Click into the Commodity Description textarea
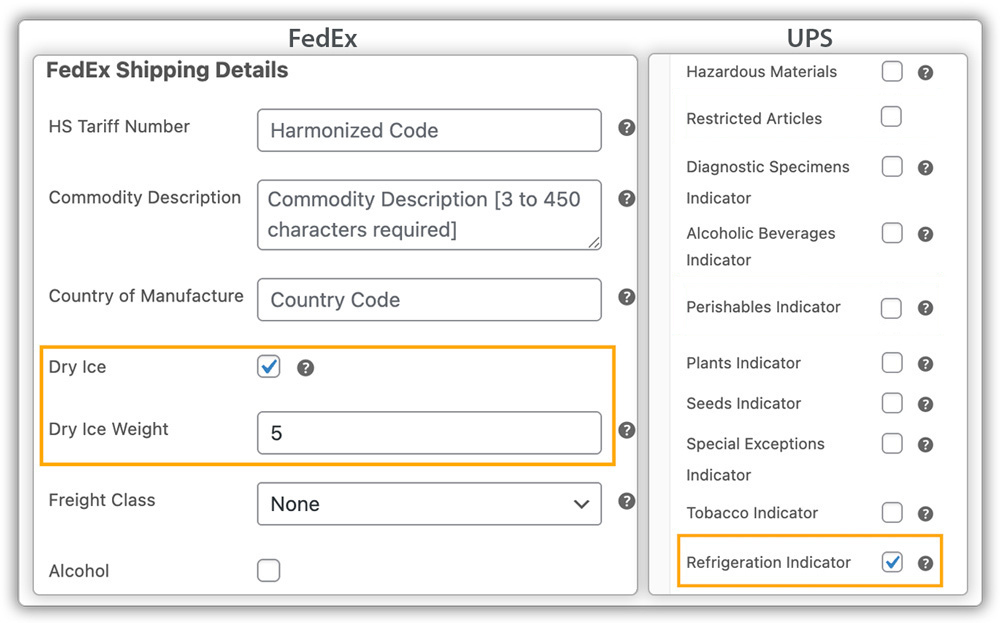The image size is (1000, 623). [429, 215]
